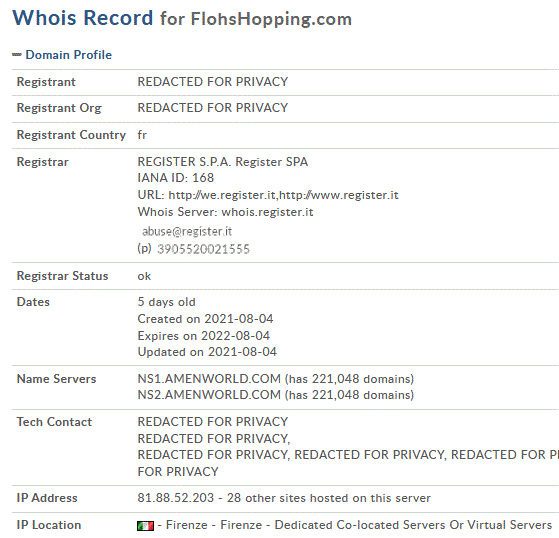Click the registrar phone number 390552002155

[203, 249]
